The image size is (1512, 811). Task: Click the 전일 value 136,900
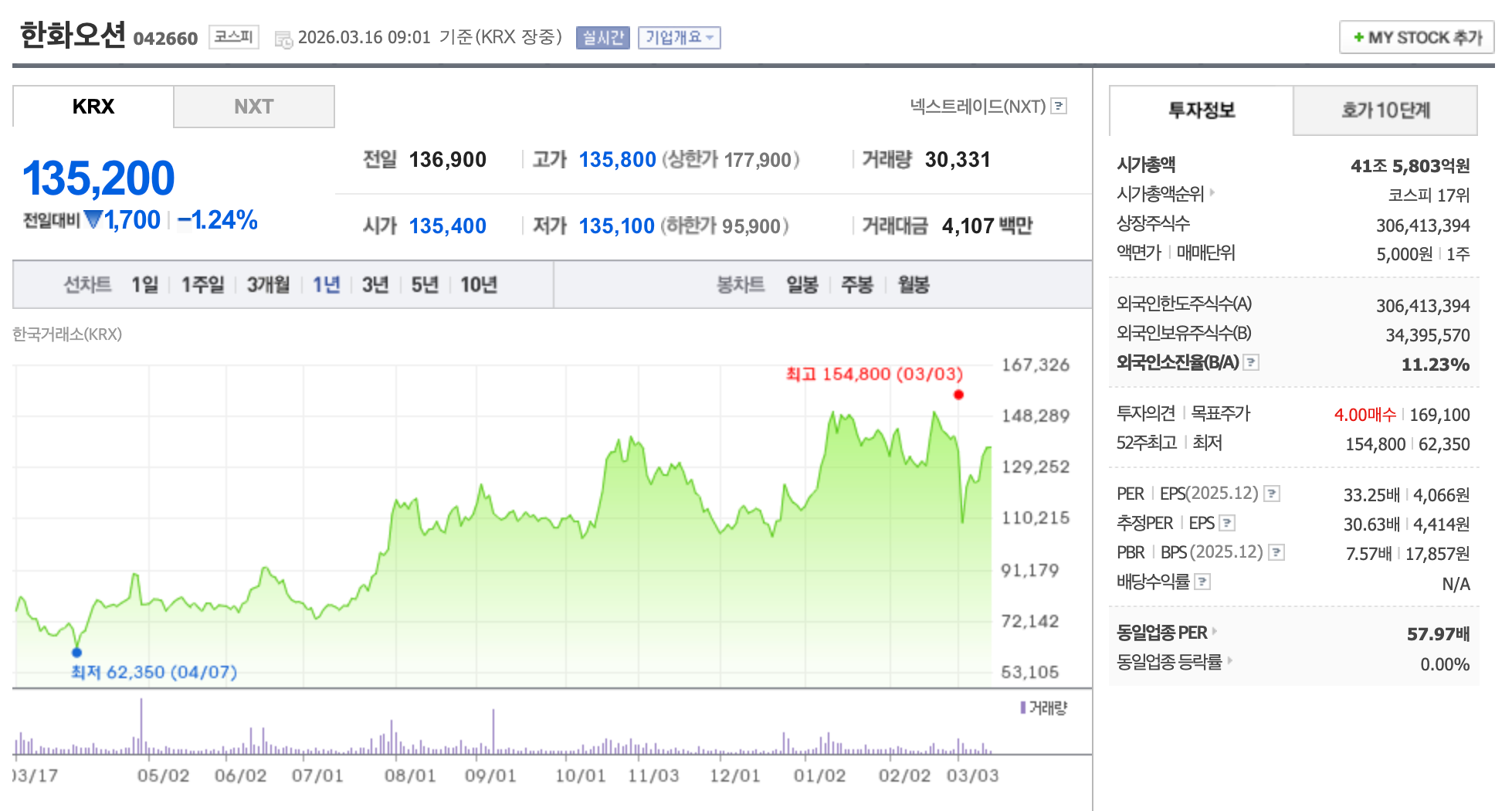coord(448,160)
